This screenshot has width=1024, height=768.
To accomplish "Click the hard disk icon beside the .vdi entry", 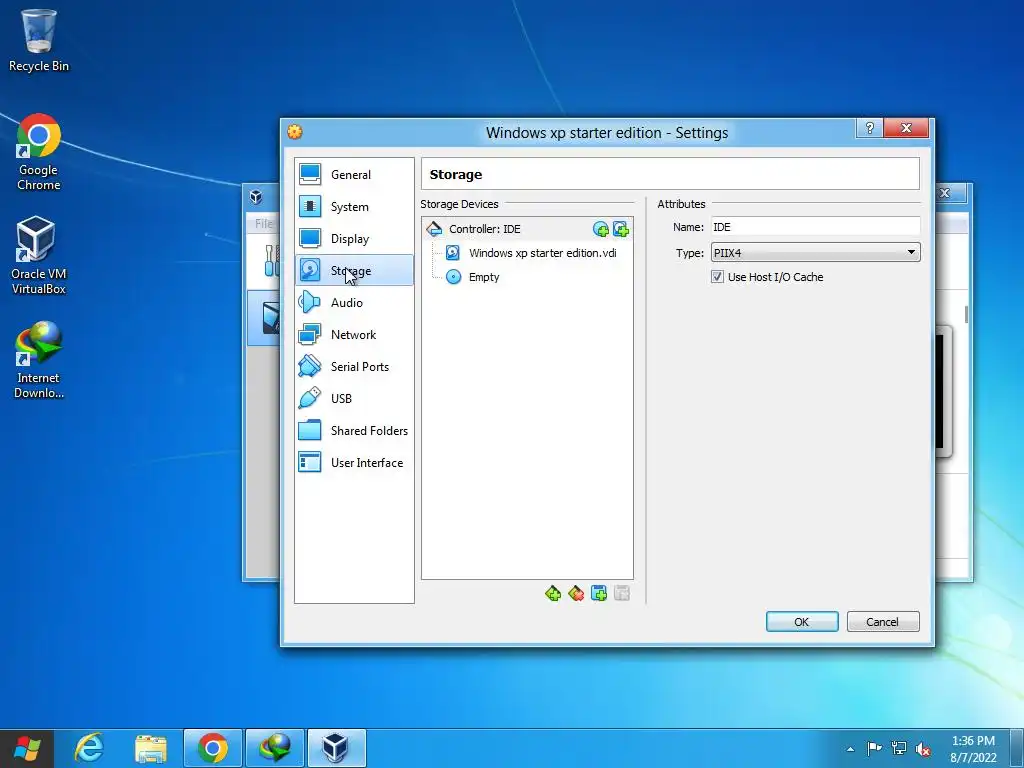I will [453, 253].
